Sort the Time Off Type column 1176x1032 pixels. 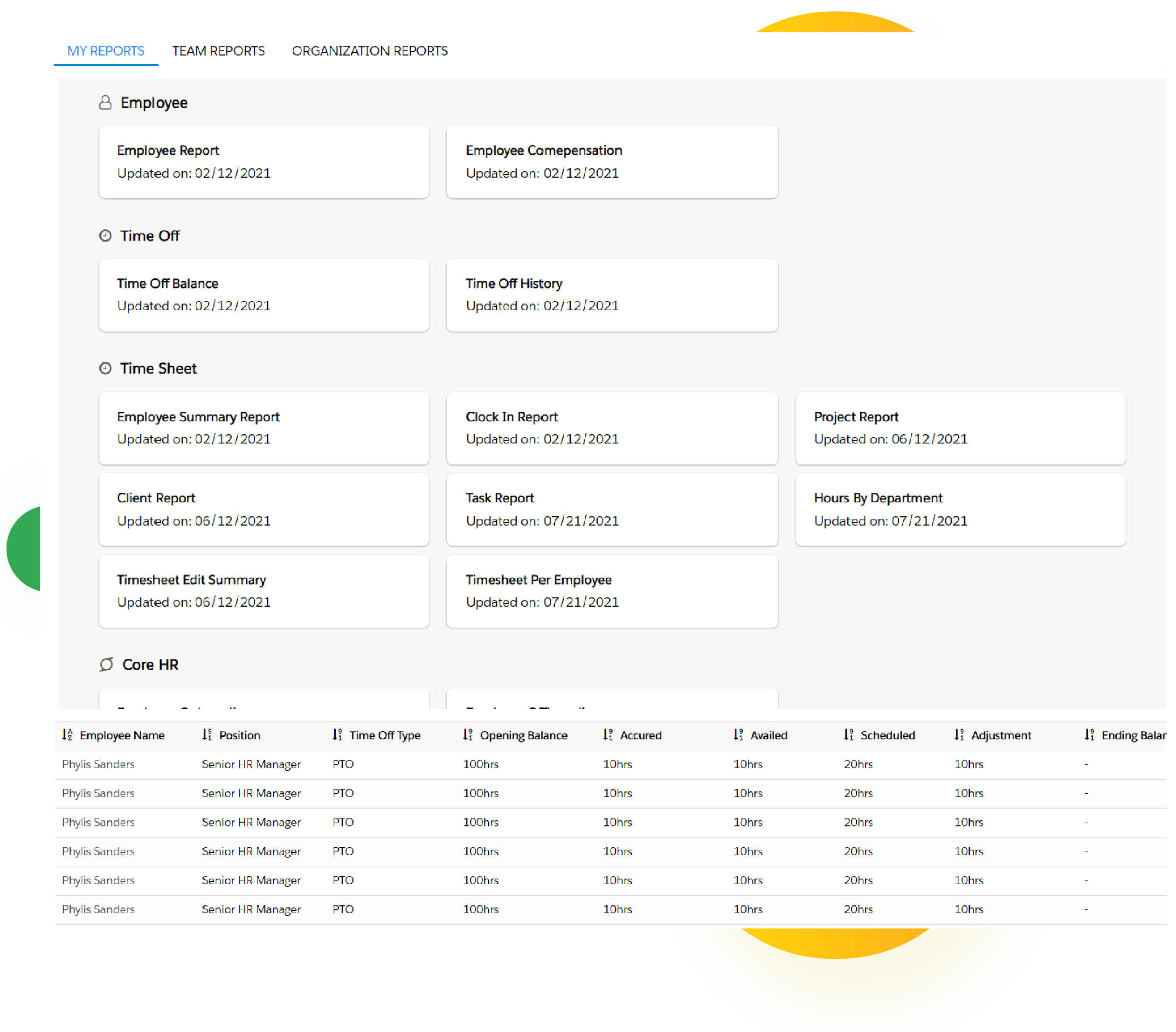pos(338,734)
